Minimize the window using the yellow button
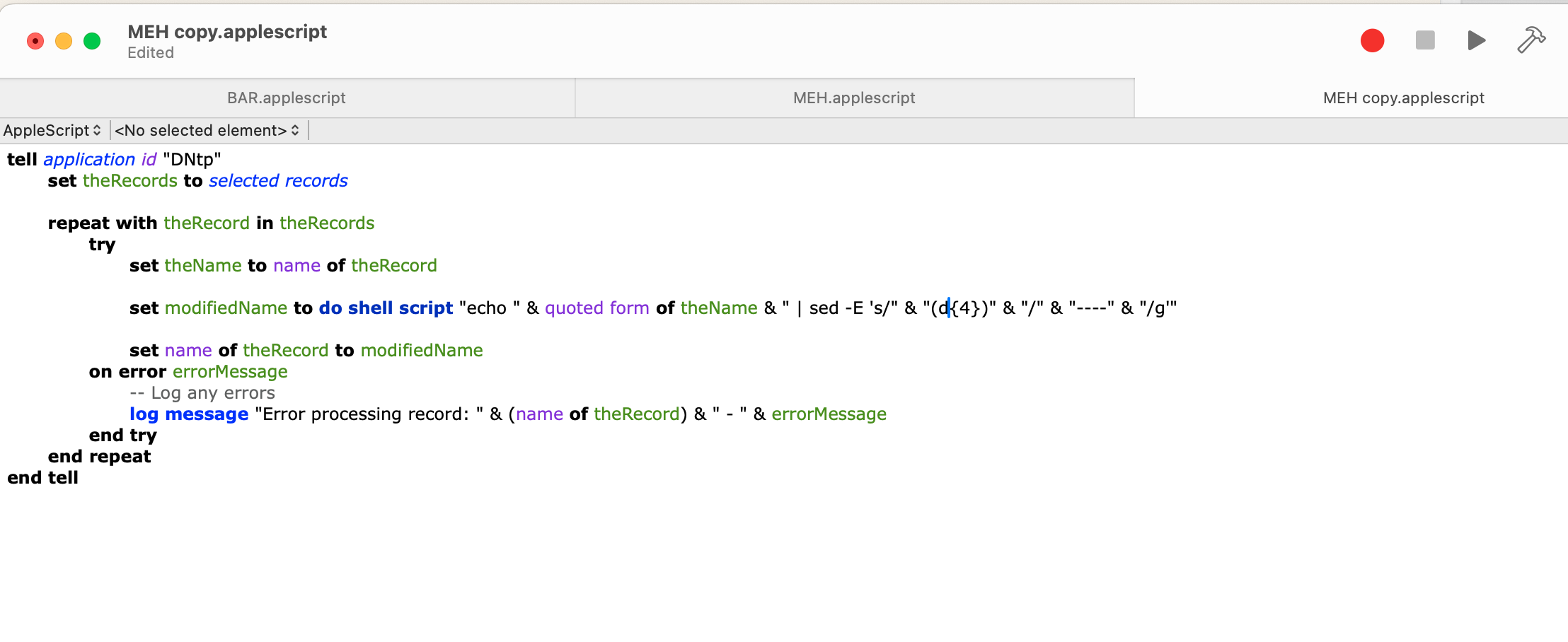This screenshot has width=1568, height=642. pos(64,41)
